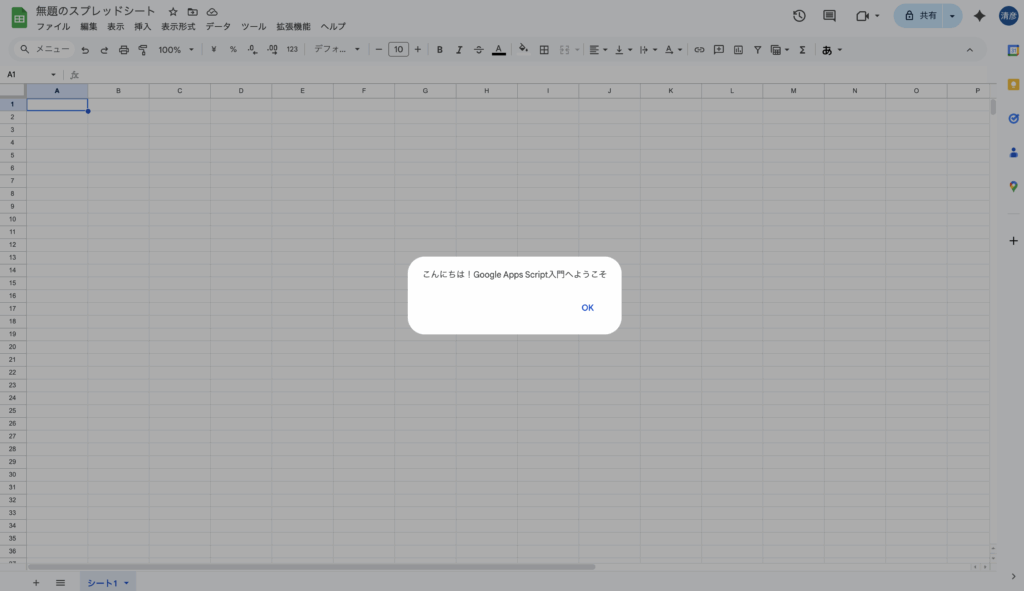Click the redo arrow icon
1024x591 pixels.
click(x=104, y=50)
